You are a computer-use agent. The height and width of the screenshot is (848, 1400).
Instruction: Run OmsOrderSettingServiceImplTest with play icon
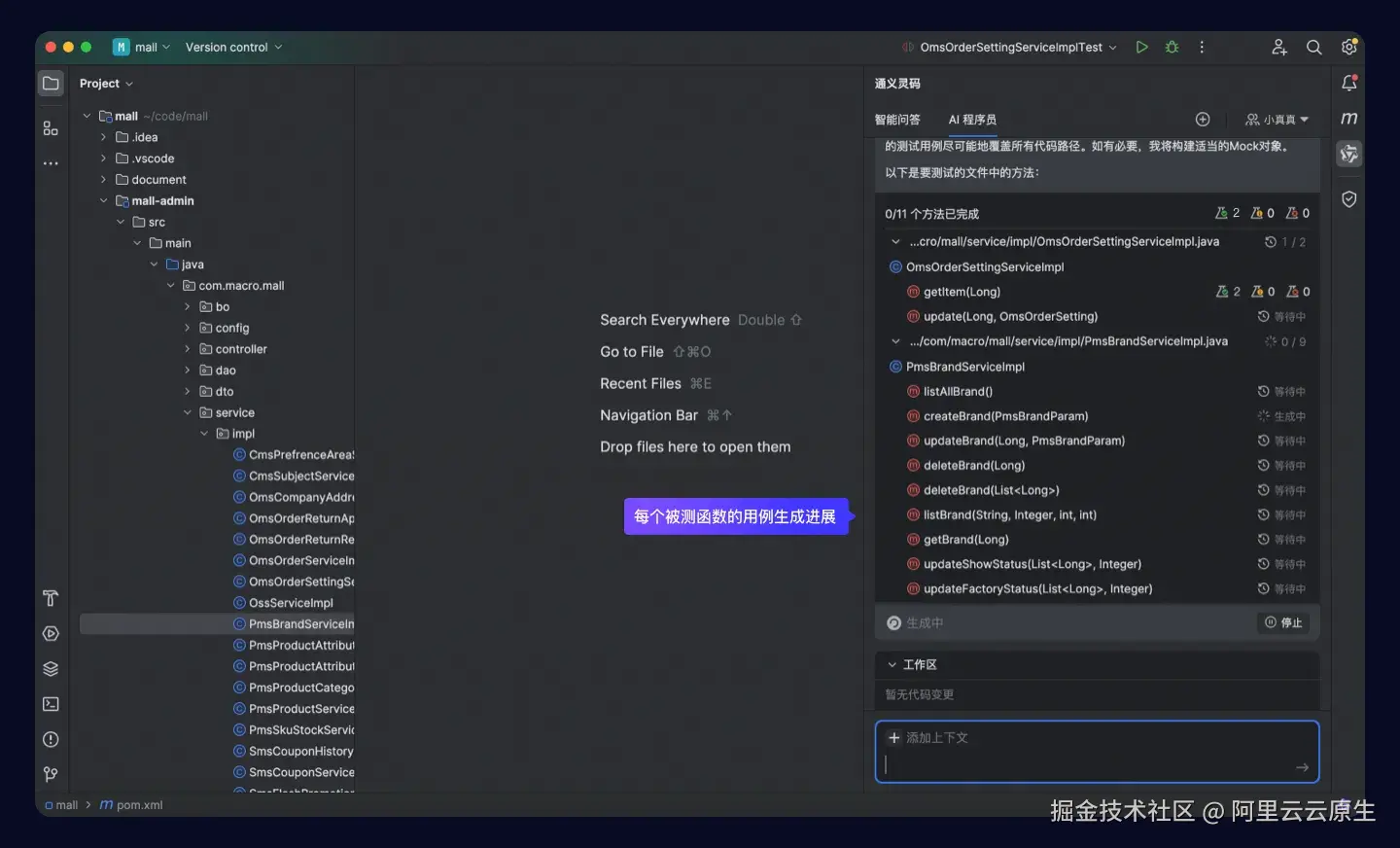pos(1142,47)
